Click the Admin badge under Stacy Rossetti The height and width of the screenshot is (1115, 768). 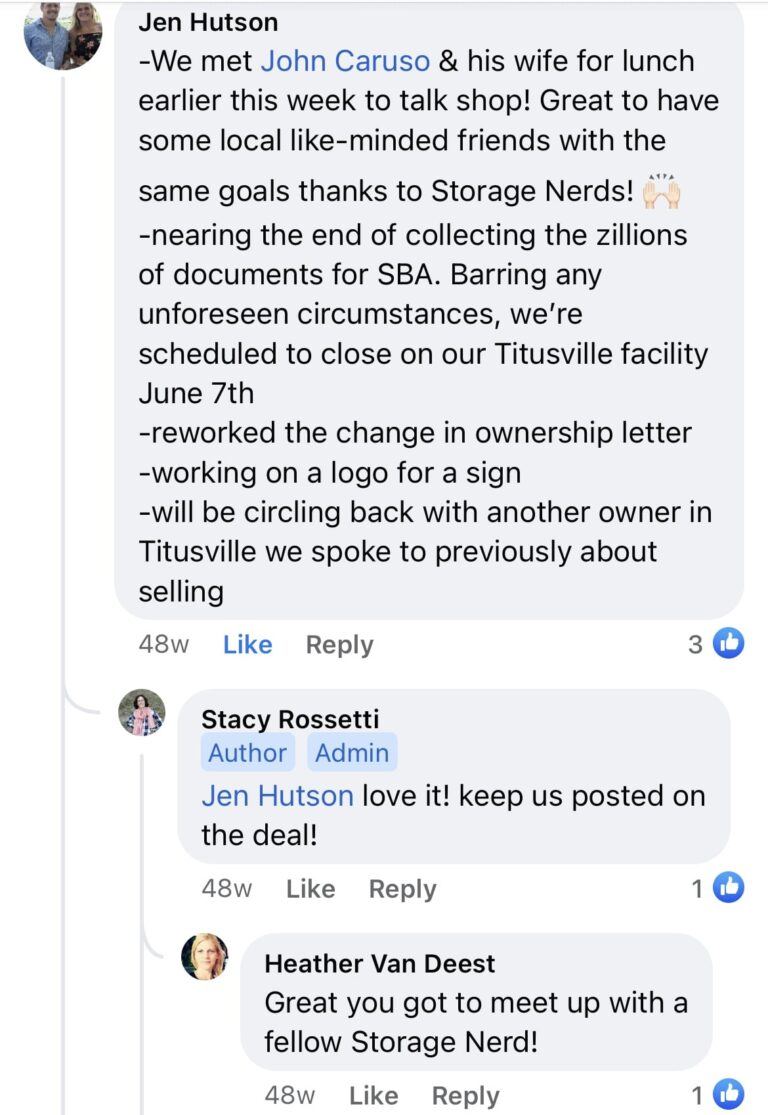pos(352,753)
